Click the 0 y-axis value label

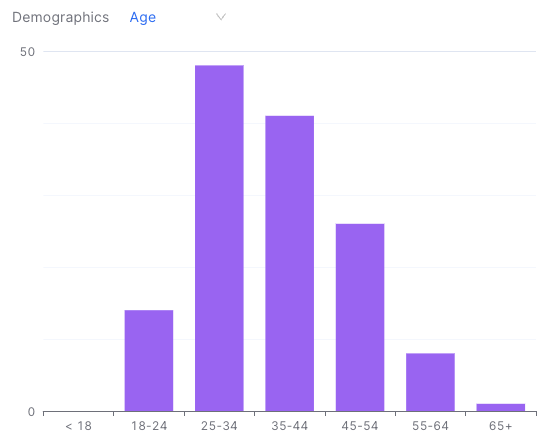click(x=31, y=412)
